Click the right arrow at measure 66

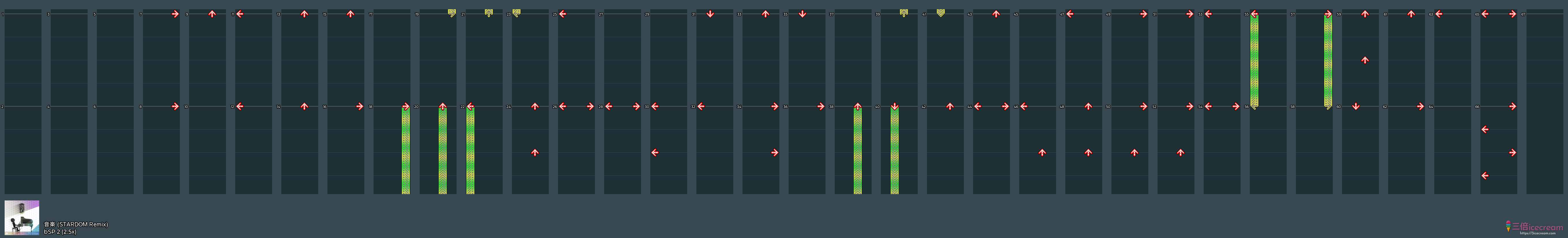pos(1513,107)
